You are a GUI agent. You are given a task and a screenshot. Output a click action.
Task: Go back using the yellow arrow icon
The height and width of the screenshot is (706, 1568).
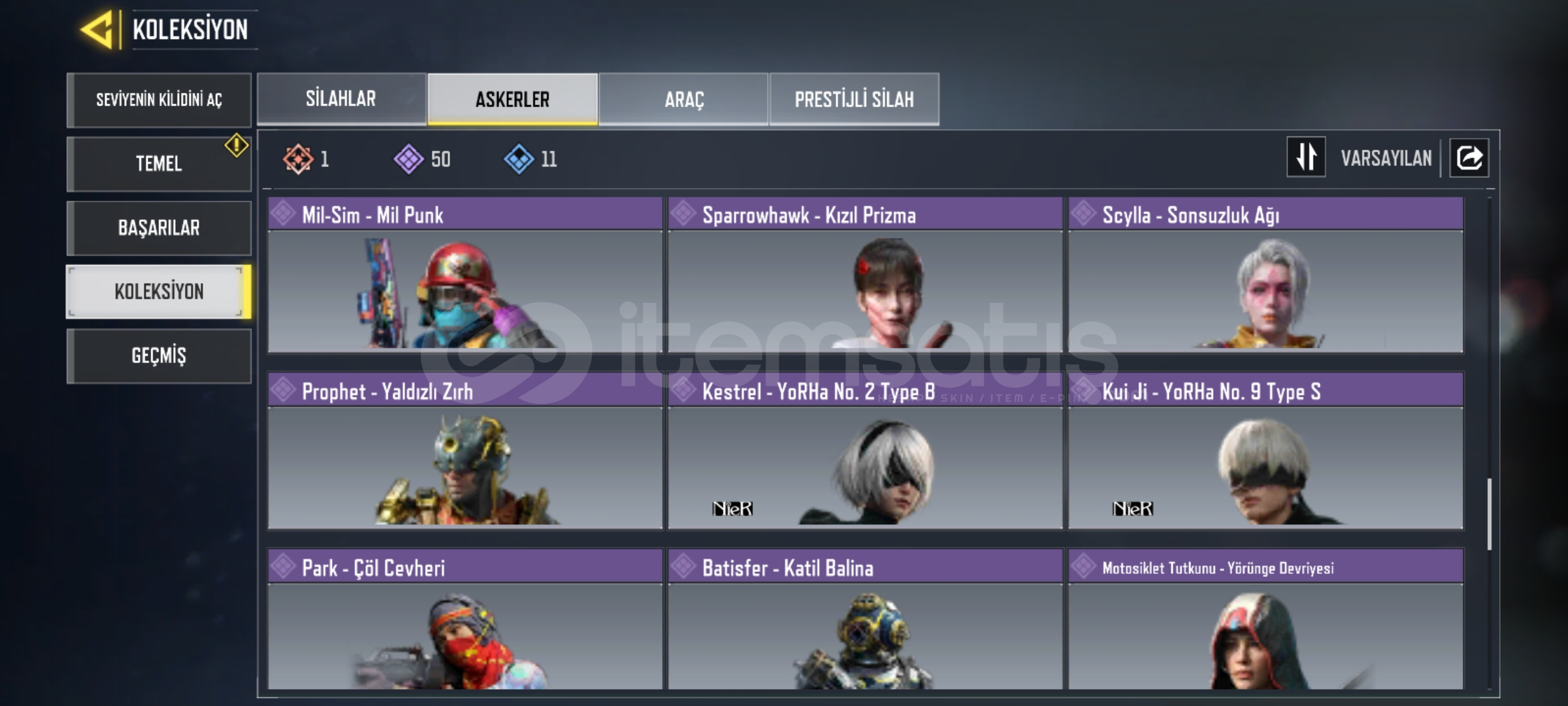97,29
